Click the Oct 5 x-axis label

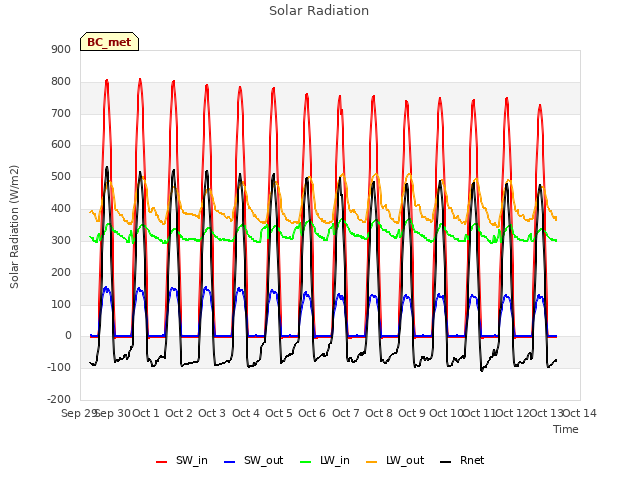coord(279,413)
